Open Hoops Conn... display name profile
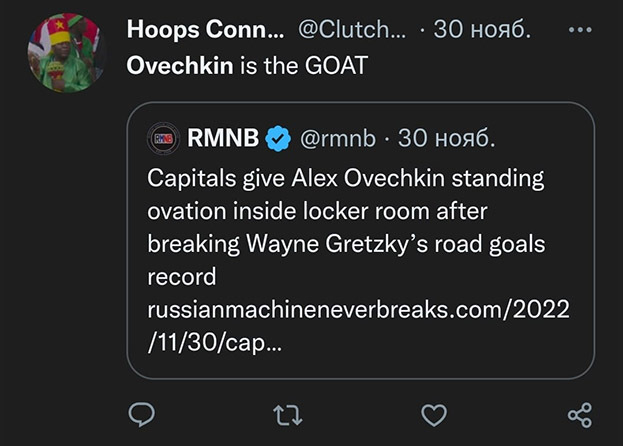 click(205, 30)
